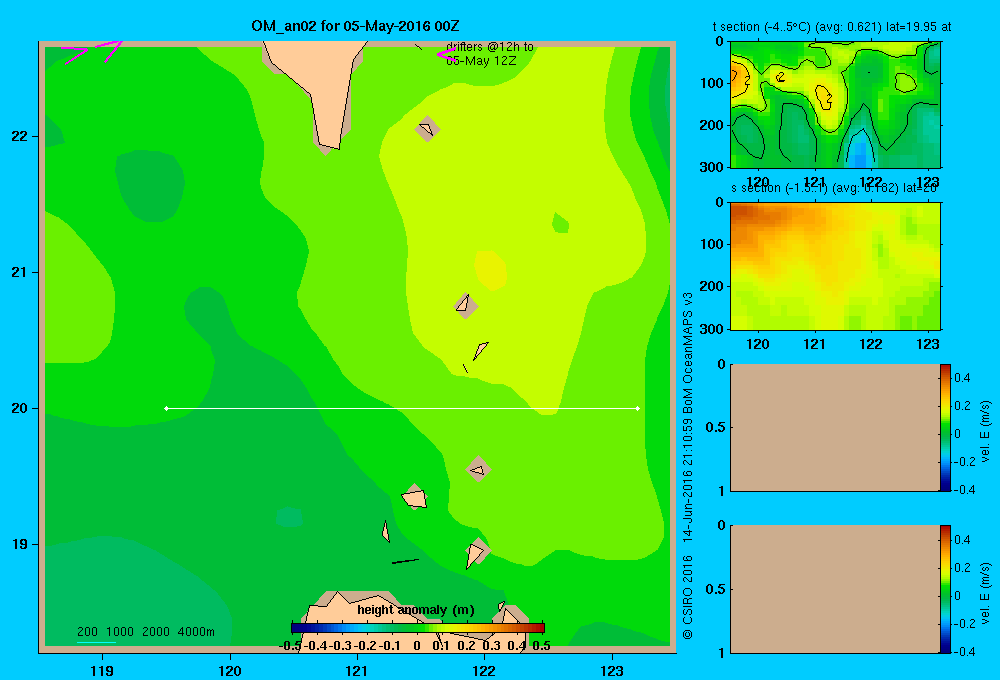Click the CSIRO BoM OceanMAPS v3 copyright text

coord(688,466)
